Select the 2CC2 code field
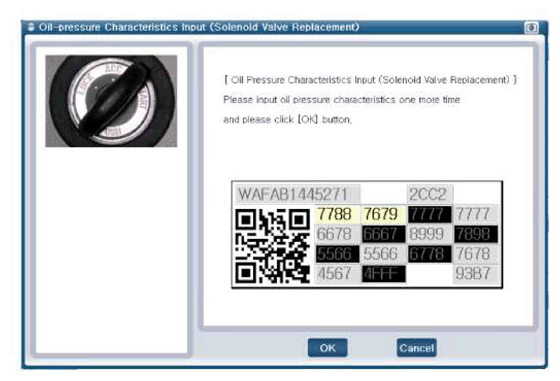Viewport: 560px width, 381px height. [x=430, y=195]
